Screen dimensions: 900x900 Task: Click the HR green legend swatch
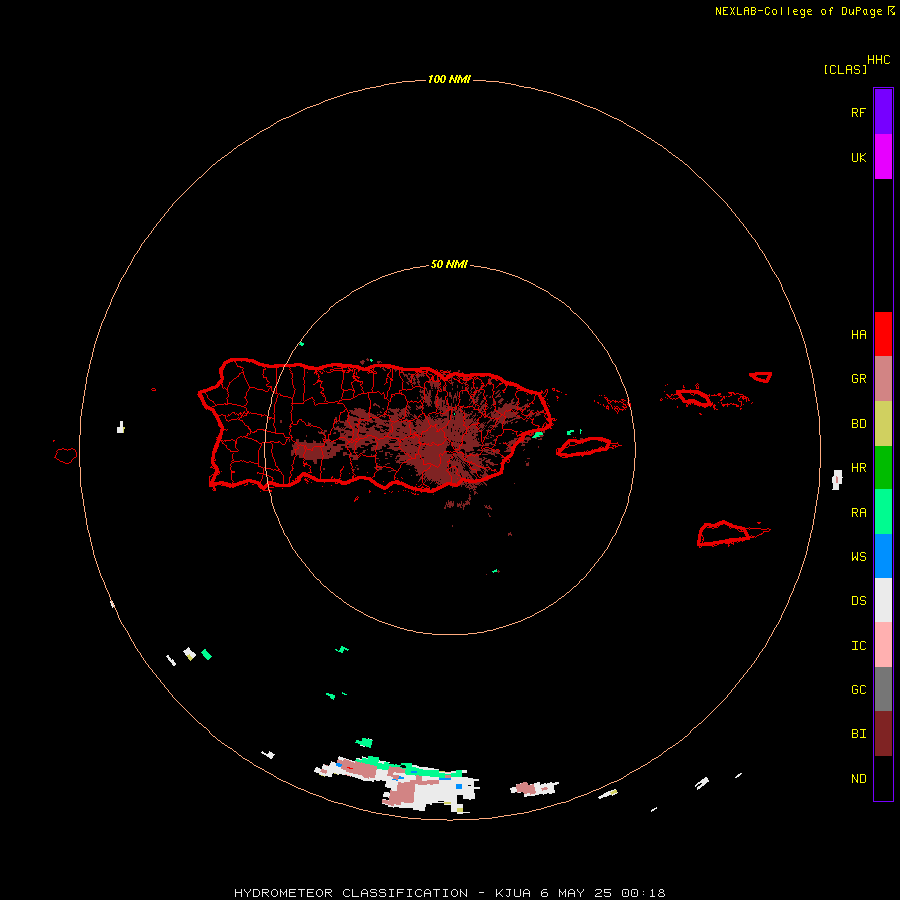coord(883,468)
